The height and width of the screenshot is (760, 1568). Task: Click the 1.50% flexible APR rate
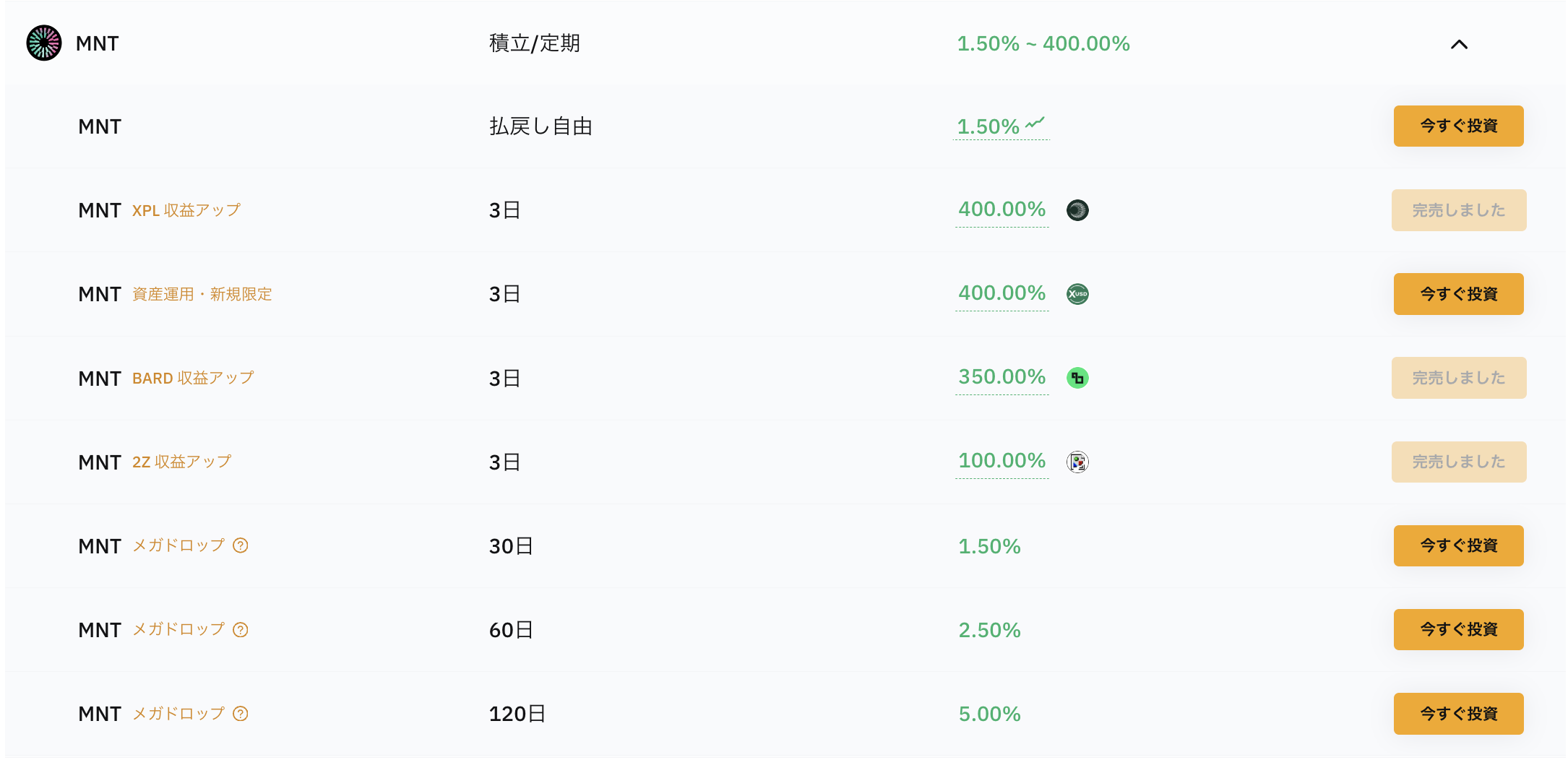(988, 127)
